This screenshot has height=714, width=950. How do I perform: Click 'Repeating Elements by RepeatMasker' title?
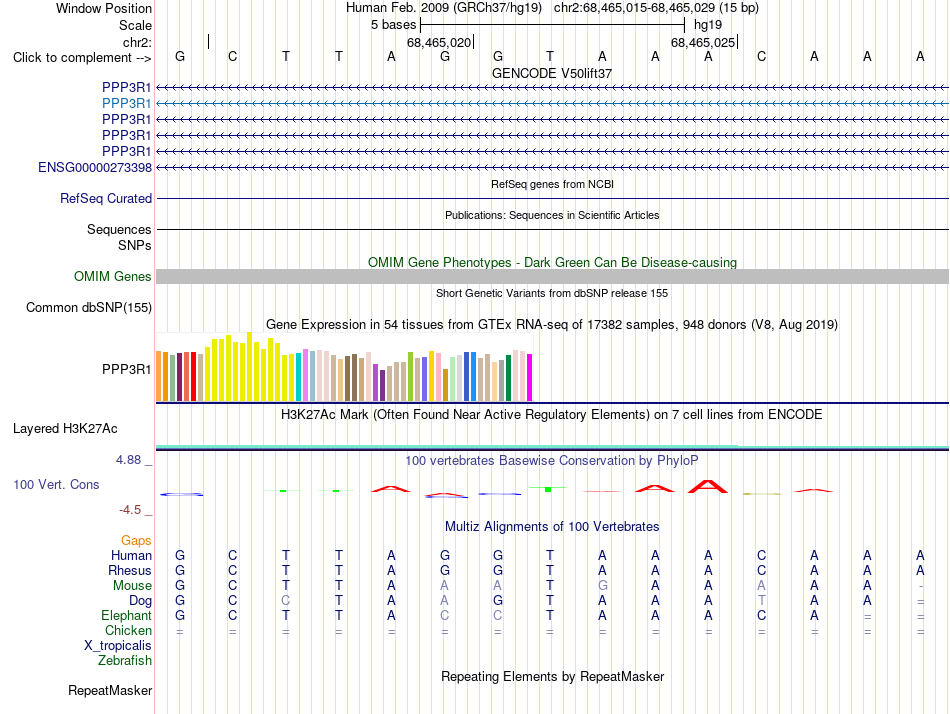pyautogui.click(x=552, y=676)
